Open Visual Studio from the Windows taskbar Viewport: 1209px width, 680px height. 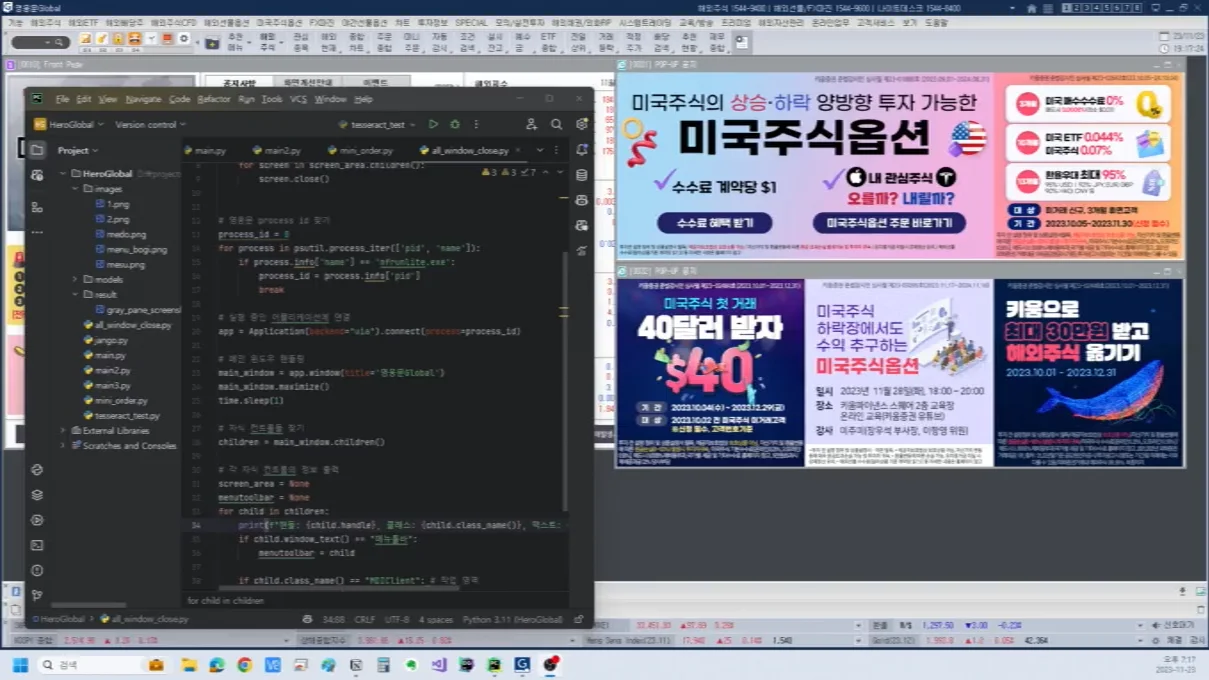click(x=437, y=664)
